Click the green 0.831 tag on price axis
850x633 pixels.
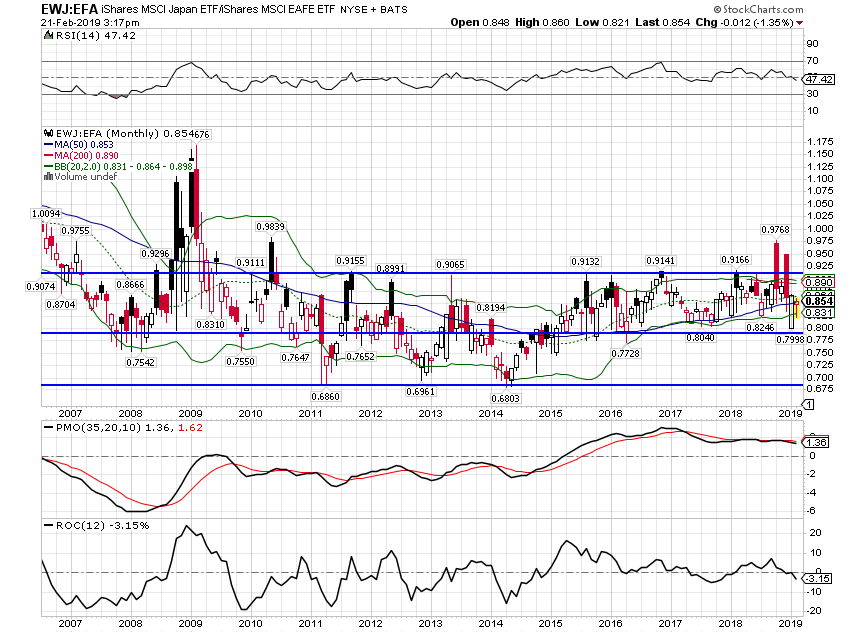point(819,313)
